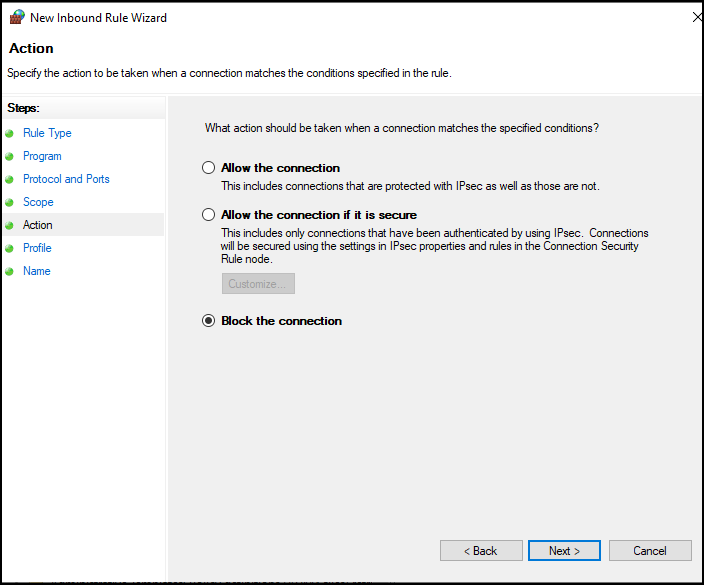Screen dimensions: 704x585
Task: Open the Name step
Action: pyautogui.click(x=37, y=271)
